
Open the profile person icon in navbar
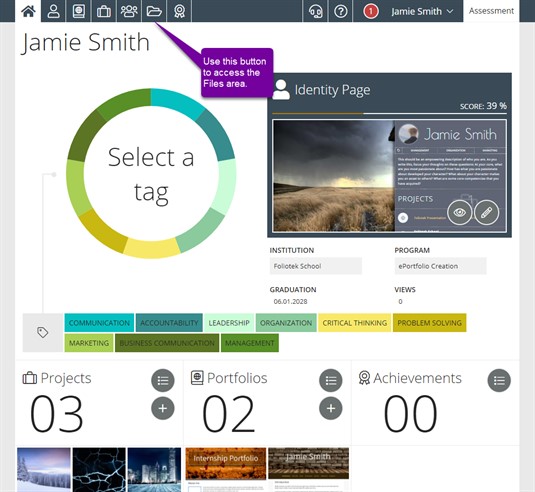click(x=54, y=11)
